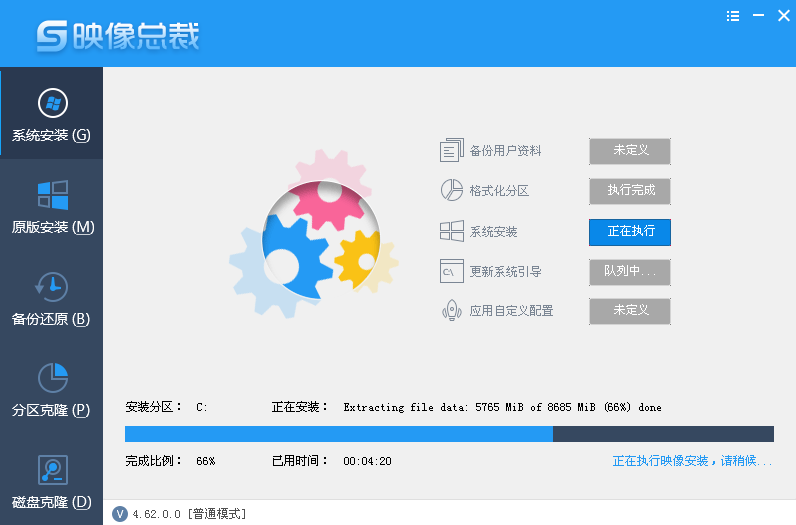Switch to 原版安装 (M) in sidebar
796x525 pixels.
click(51, 207)
